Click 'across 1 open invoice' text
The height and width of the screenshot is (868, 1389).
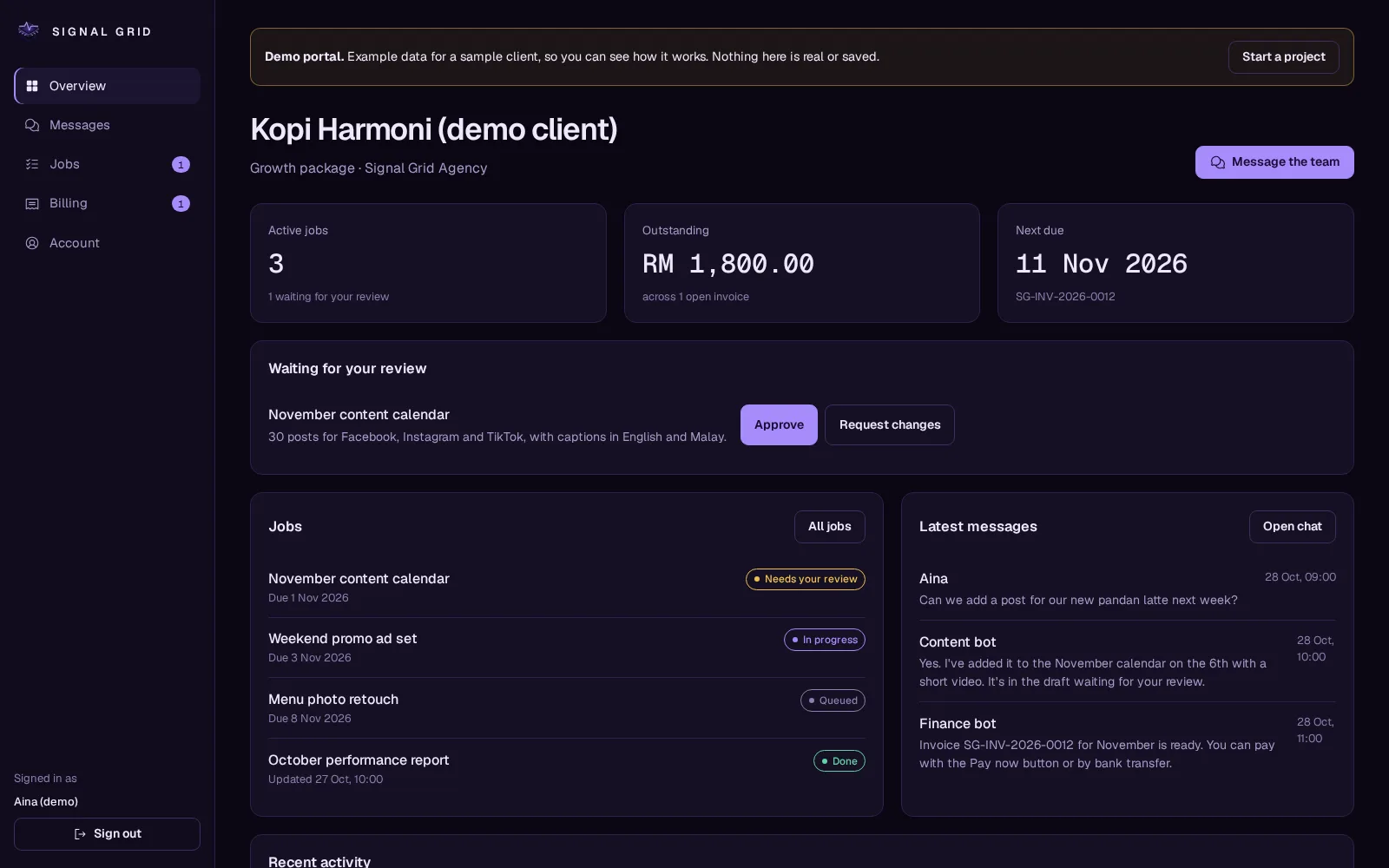695,297
